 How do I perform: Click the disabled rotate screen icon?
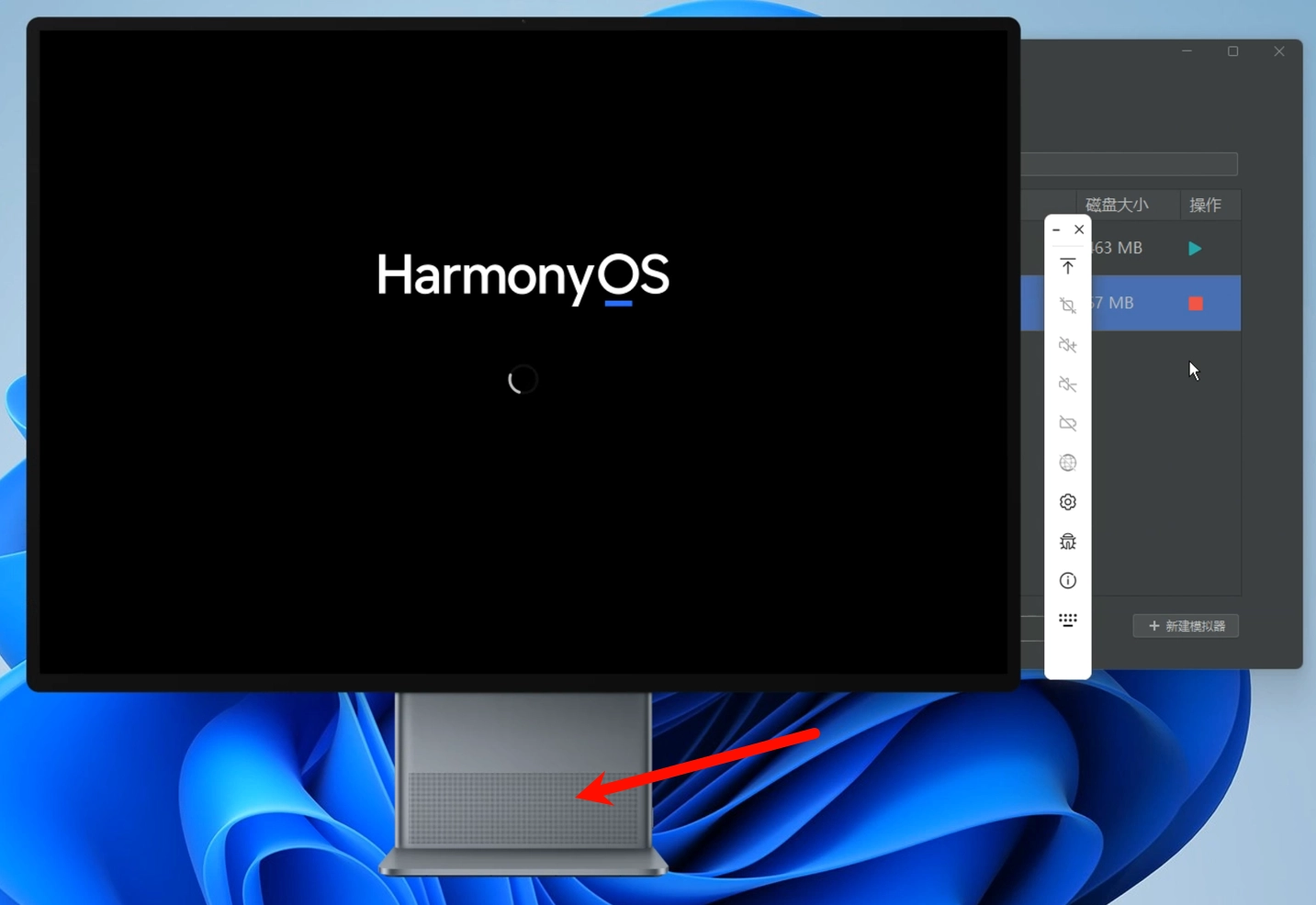(1067, 306)
